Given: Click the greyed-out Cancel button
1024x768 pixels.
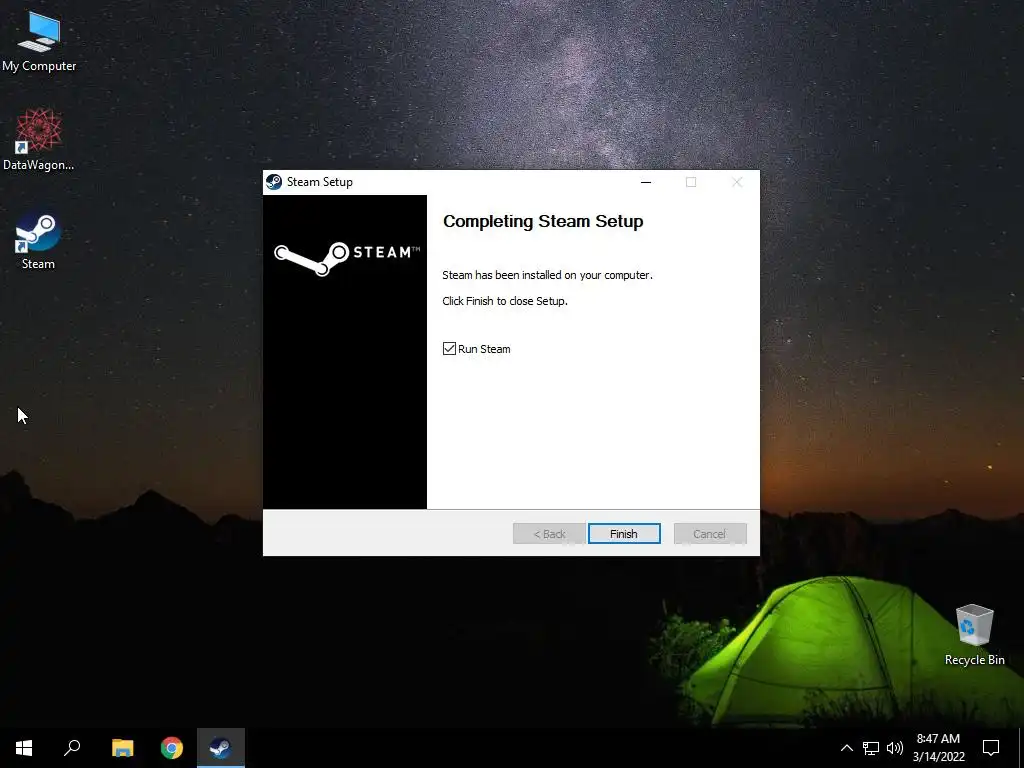Looking at the screenshot, I should (x=710, y=534).
